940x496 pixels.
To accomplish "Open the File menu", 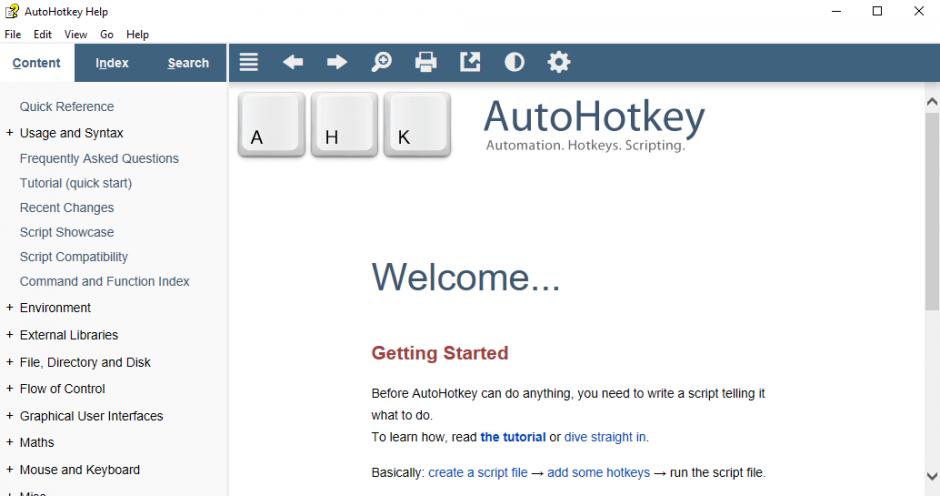I will (13, 34).
